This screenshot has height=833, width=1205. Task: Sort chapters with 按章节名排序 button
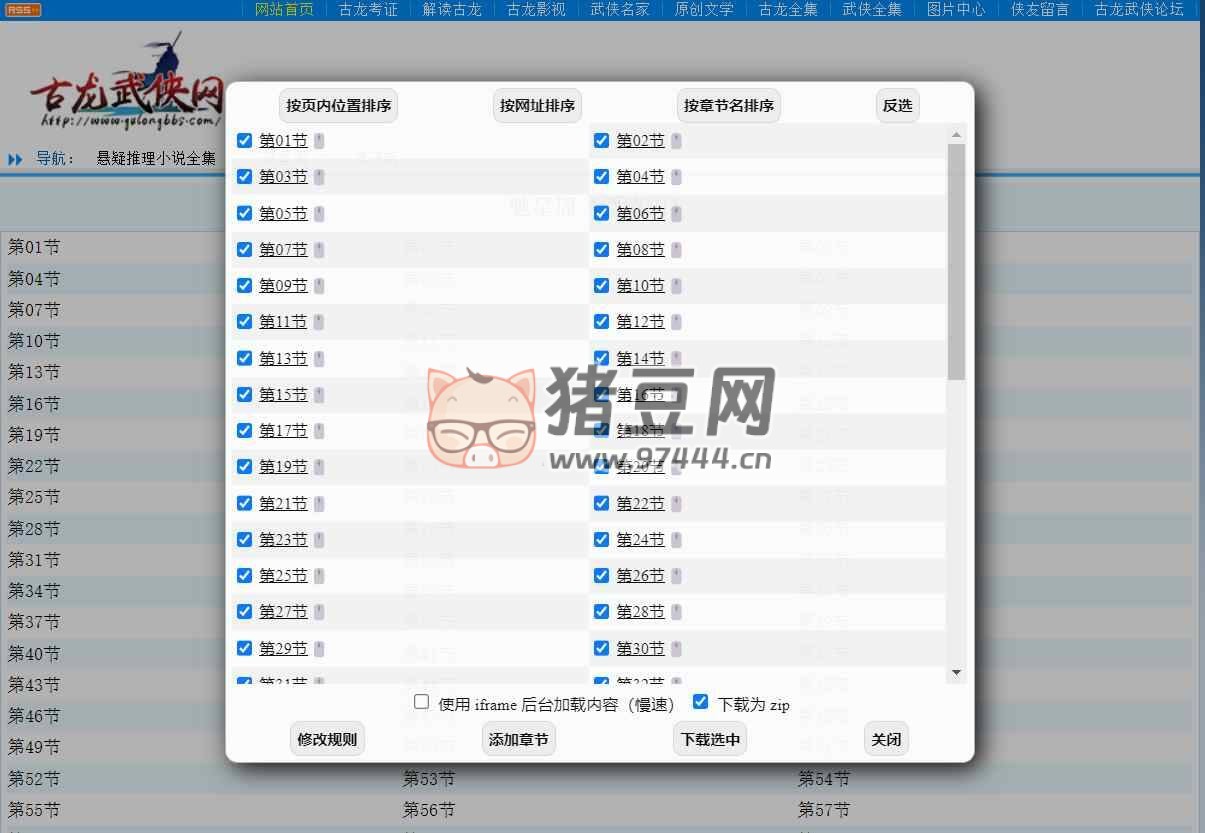[728, 106]
